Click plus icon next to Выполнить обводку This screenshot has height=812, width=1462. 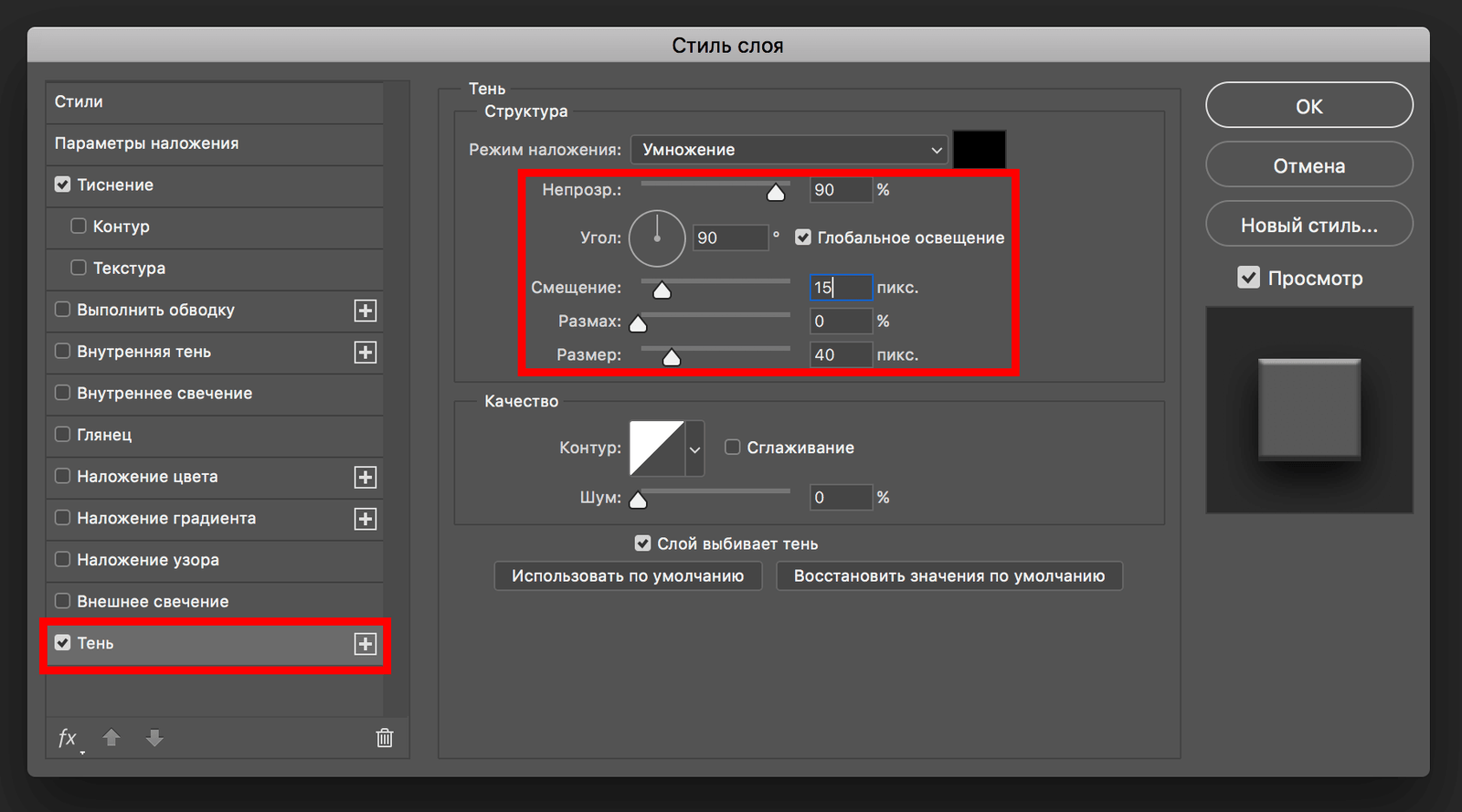[x=365, y=311]
